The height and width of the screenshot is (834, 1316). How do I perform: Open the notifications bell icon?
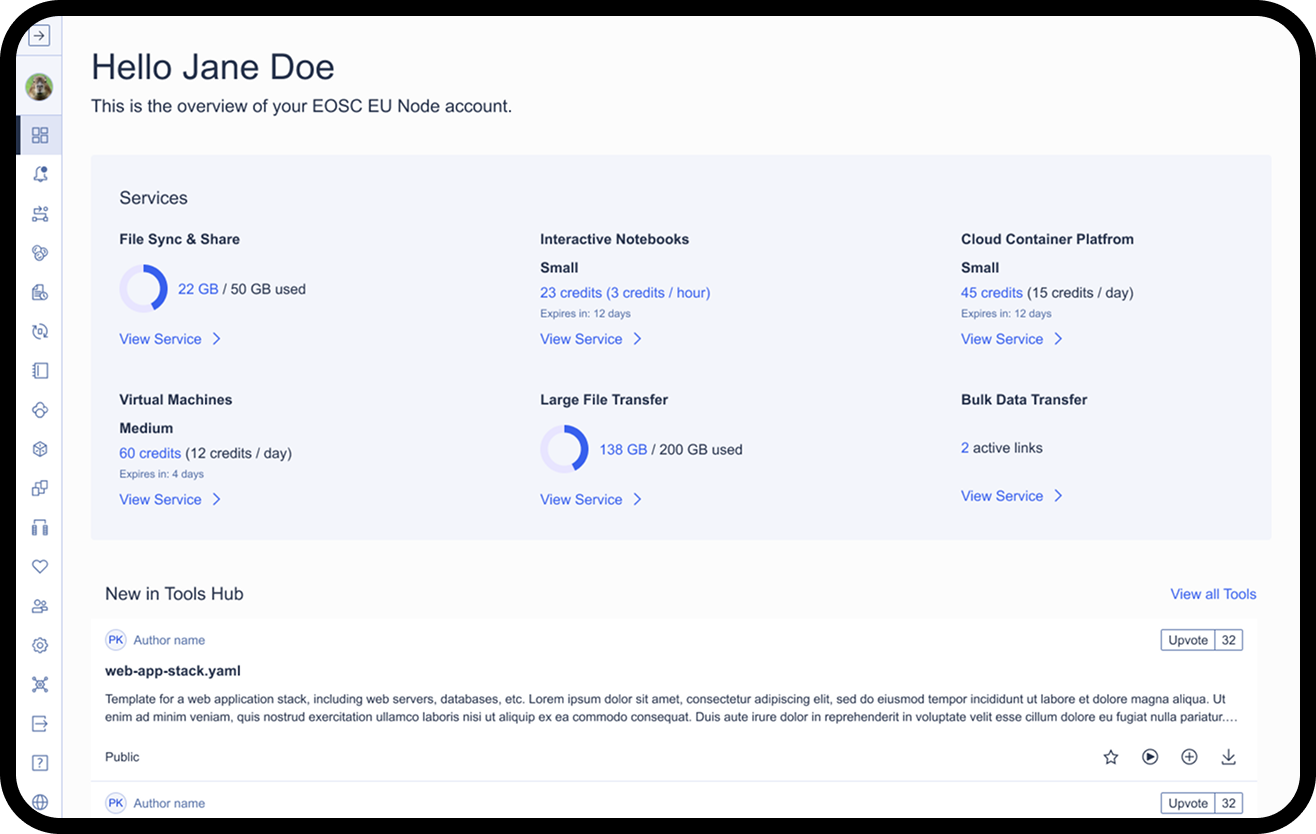pyautogui.click(x=40, y=174)
